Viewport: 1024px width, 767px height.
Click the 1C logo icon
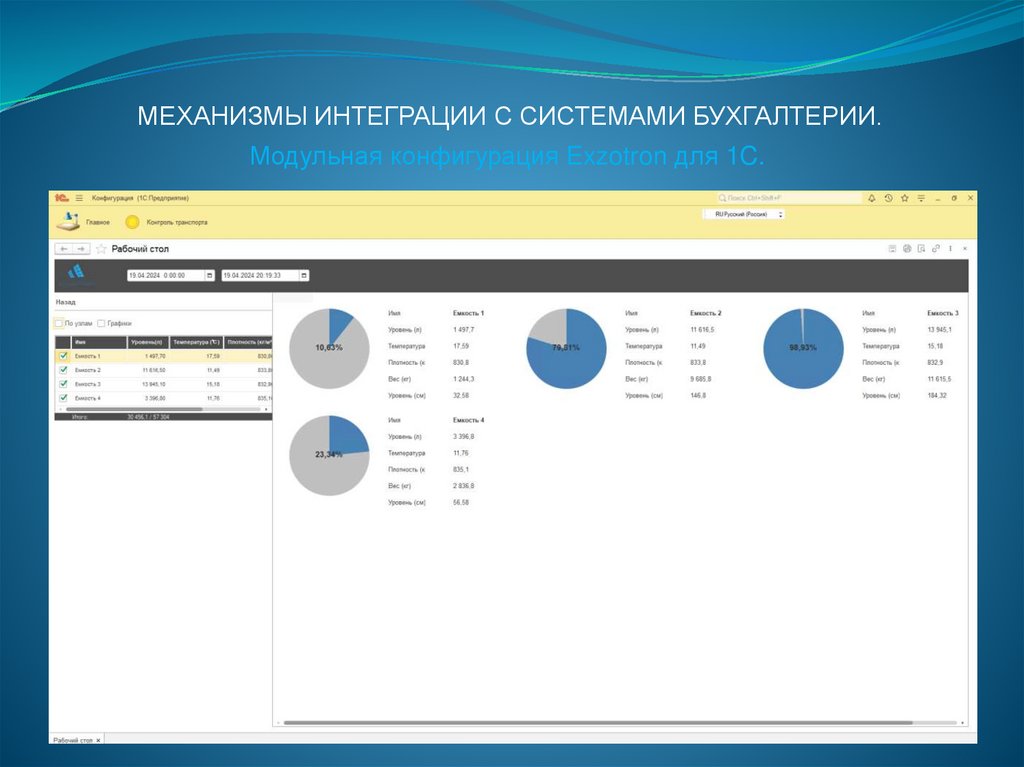[61, 197]
